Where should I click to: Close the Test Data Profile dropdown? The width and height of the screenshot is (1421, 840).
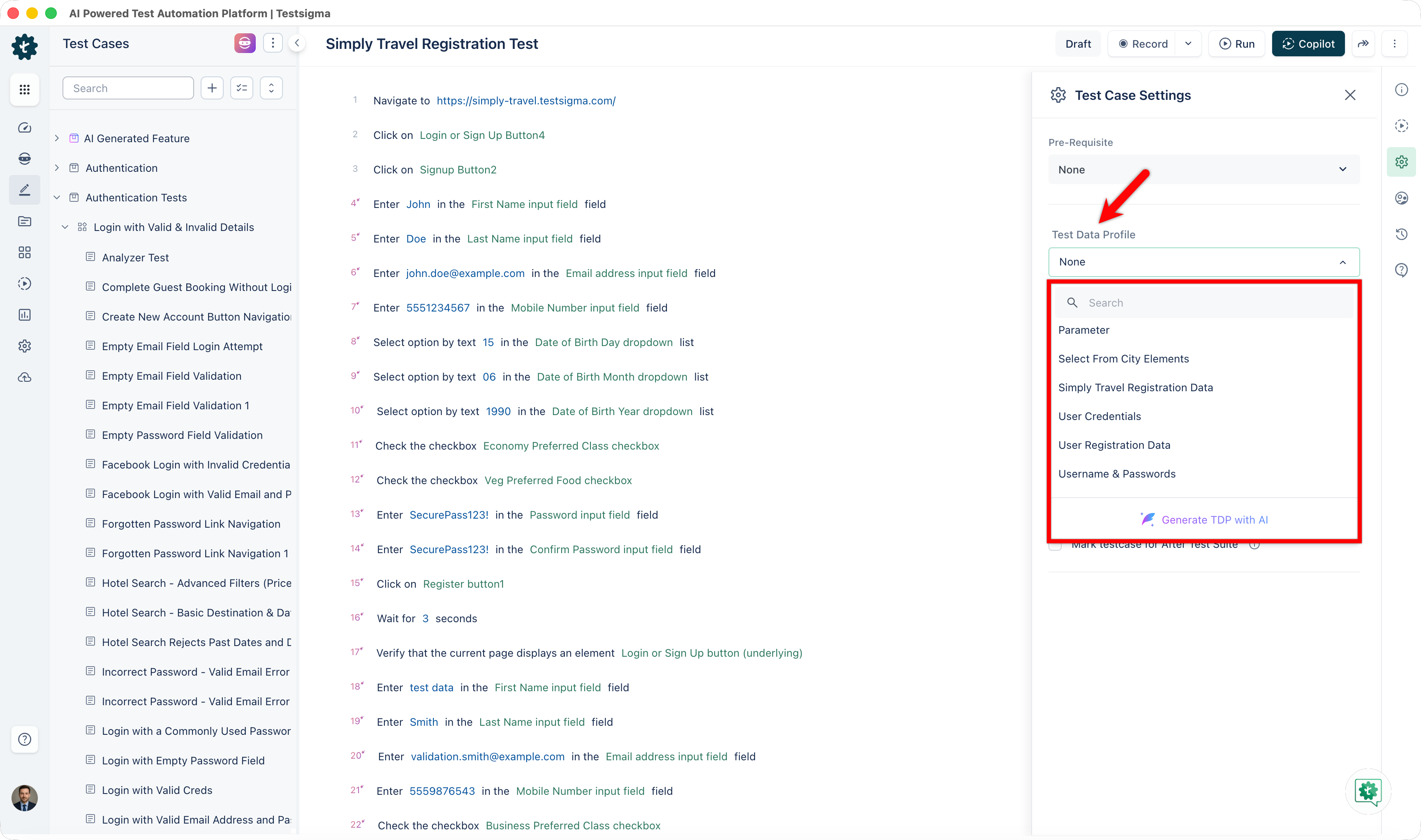point(1203,262)
